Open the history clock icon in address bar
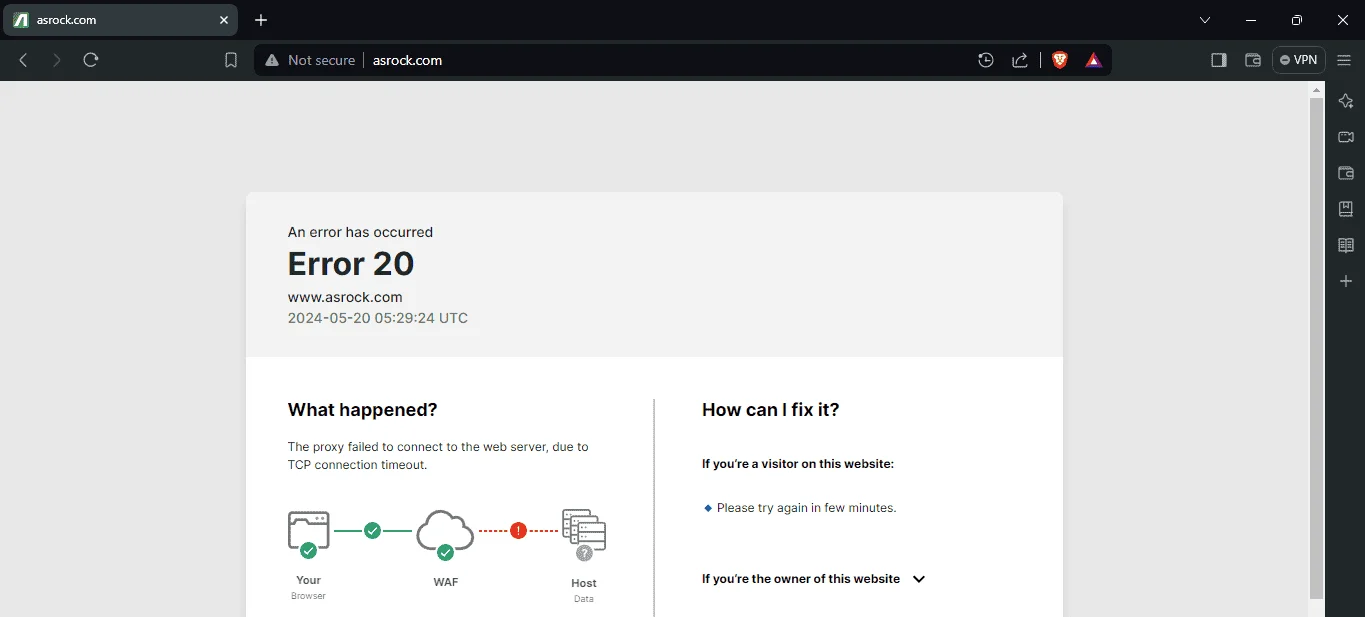This screenshot has width=1365, height=617. click(986, 60)
